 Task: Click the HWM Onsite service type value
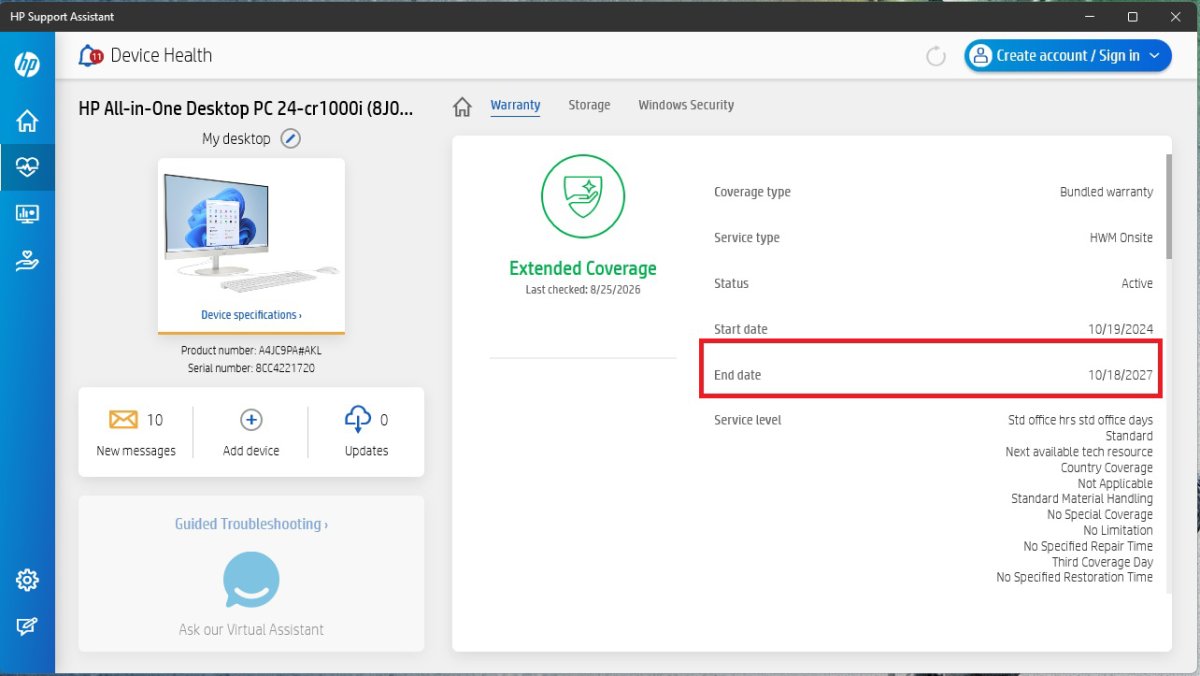(x=1121, y=238)
